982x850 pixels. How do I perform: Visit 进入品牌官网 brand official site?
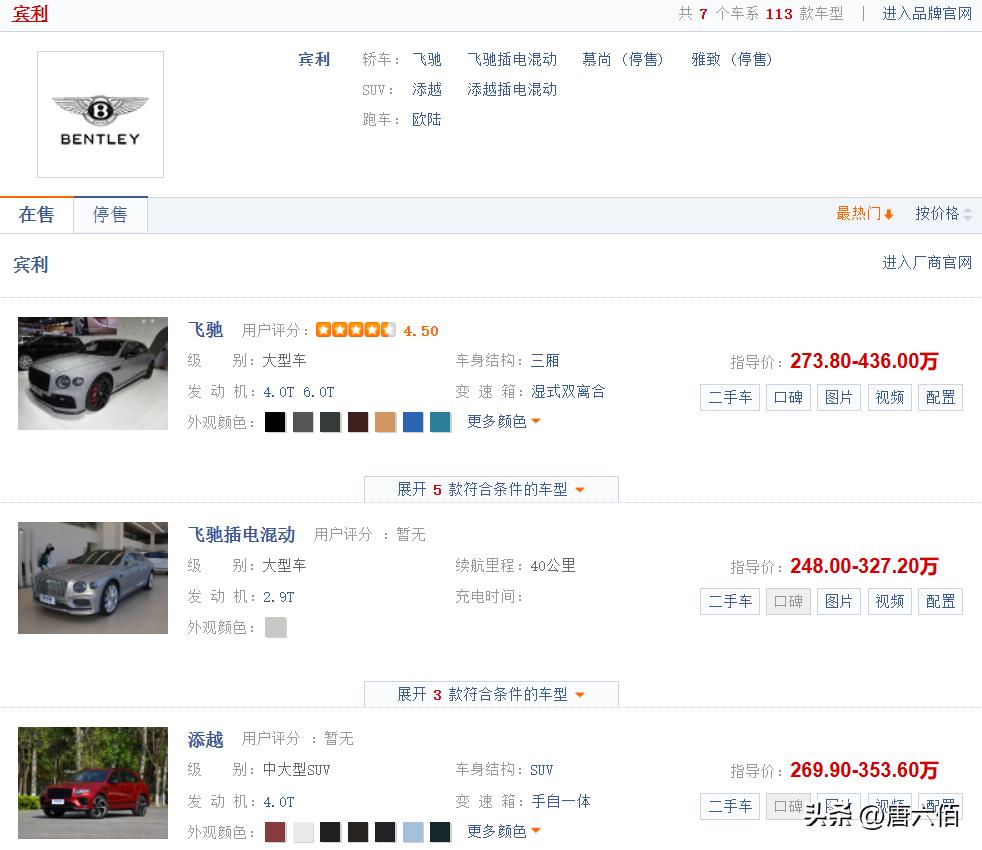(926, 13)
